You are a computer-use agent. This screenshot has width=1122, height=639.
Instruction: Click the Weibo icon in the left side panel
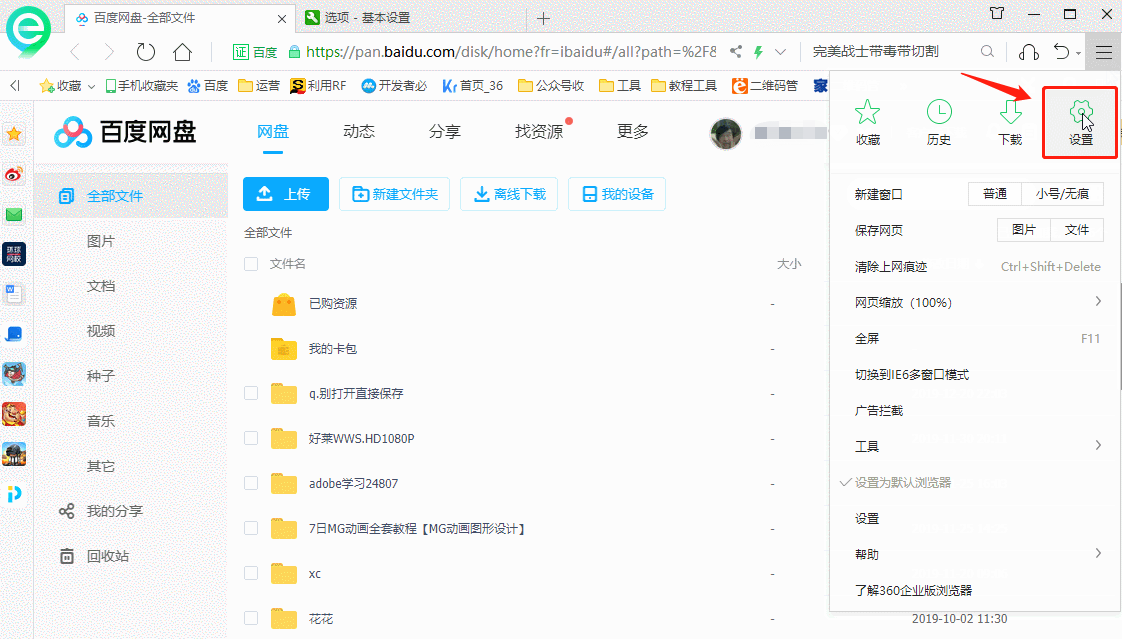[x=13, y=174]
